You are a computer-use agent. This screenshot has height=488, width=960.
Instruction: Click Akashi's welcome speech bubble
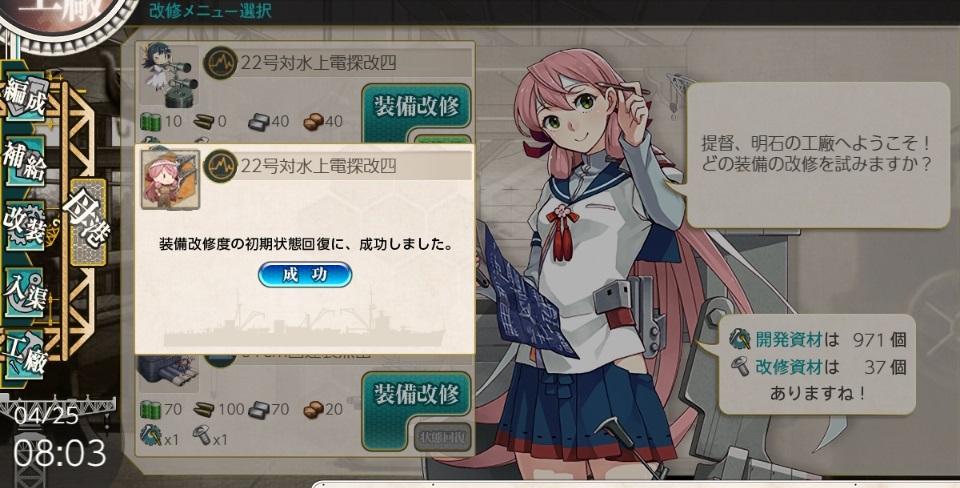818,155
